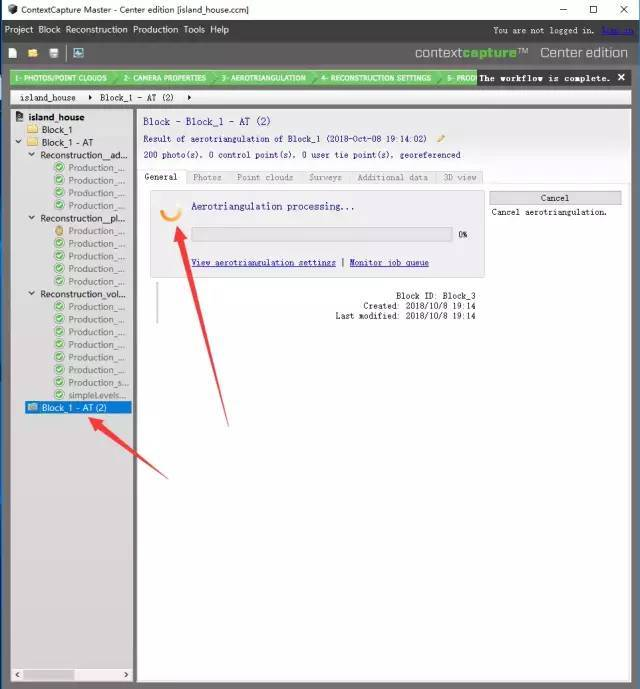Click the orange pending status icon under Reconstruction_pl...
The image size is (640, 689).
coord(59,230)
